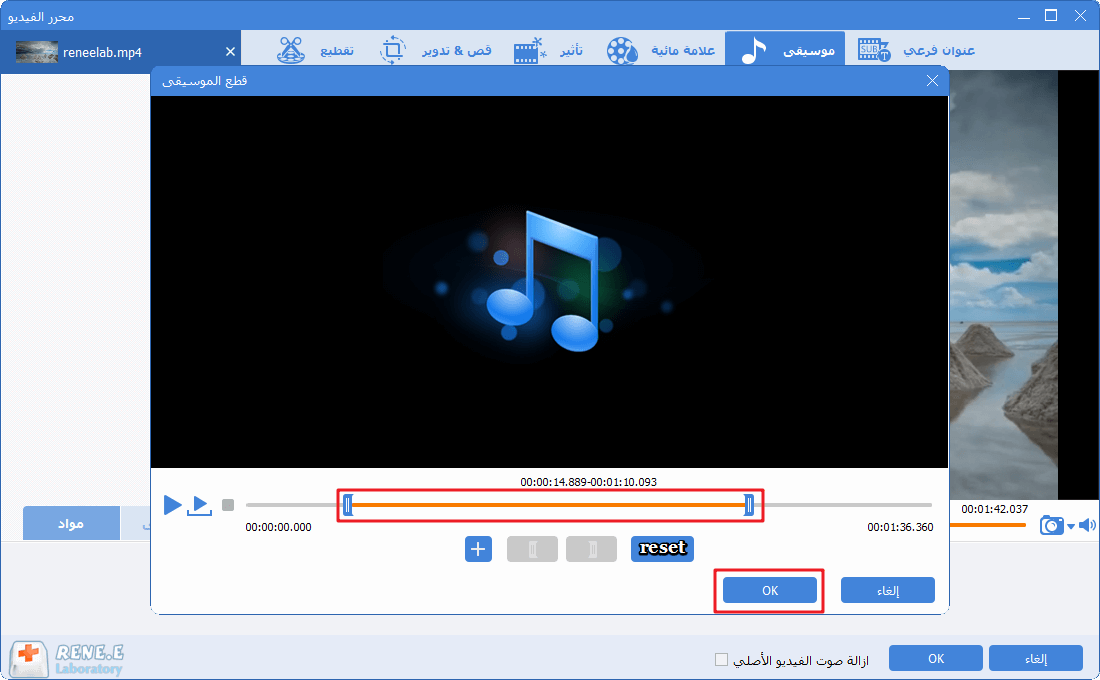Expand the snapshot options dropdown arrow
This screenshot has height=680, width=1100.
tap(1071, 526)
